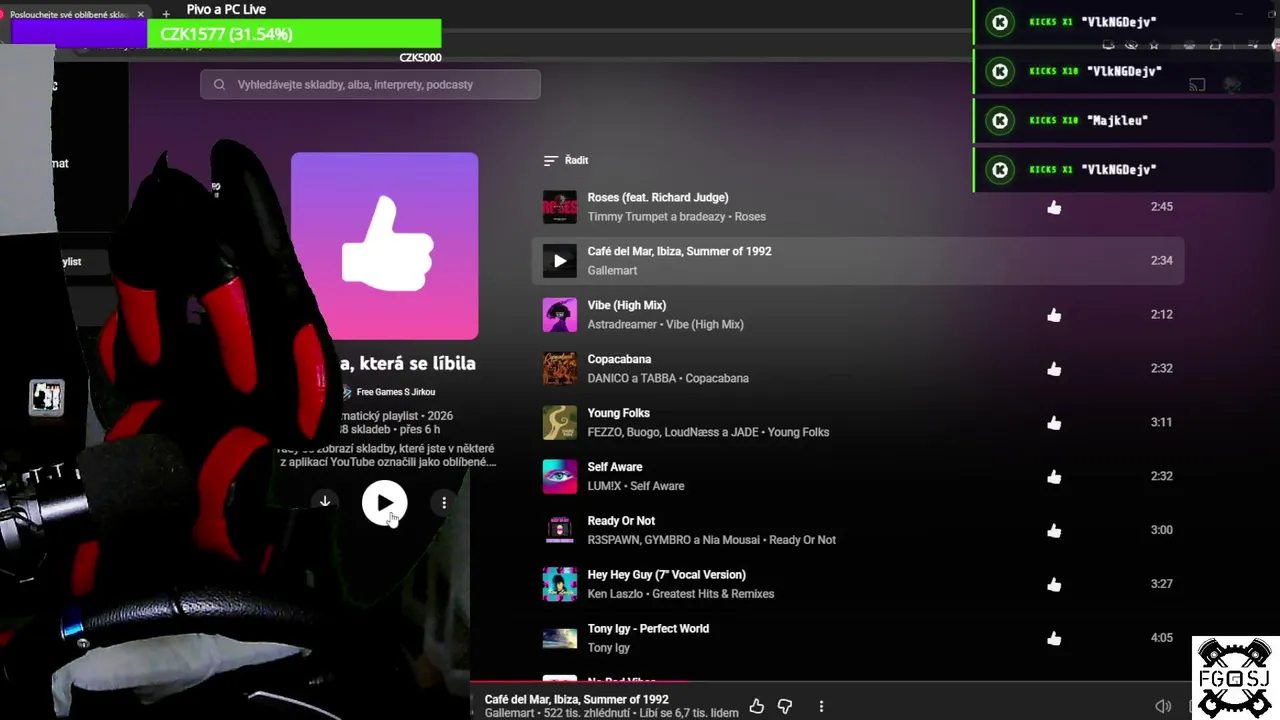Play Café del Mar via its thumbnail play icon
Viewport: 1280px width, 720px height.
pos(560,261)
